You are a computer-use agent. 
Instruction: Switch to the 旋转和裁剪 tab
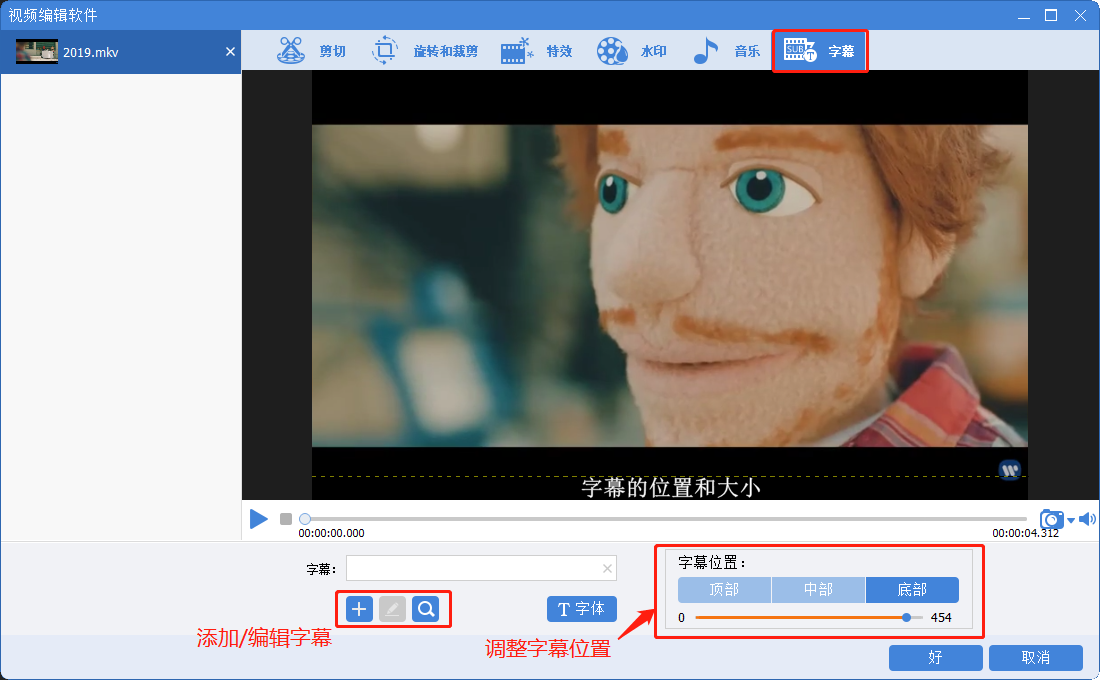coord(424,51)
